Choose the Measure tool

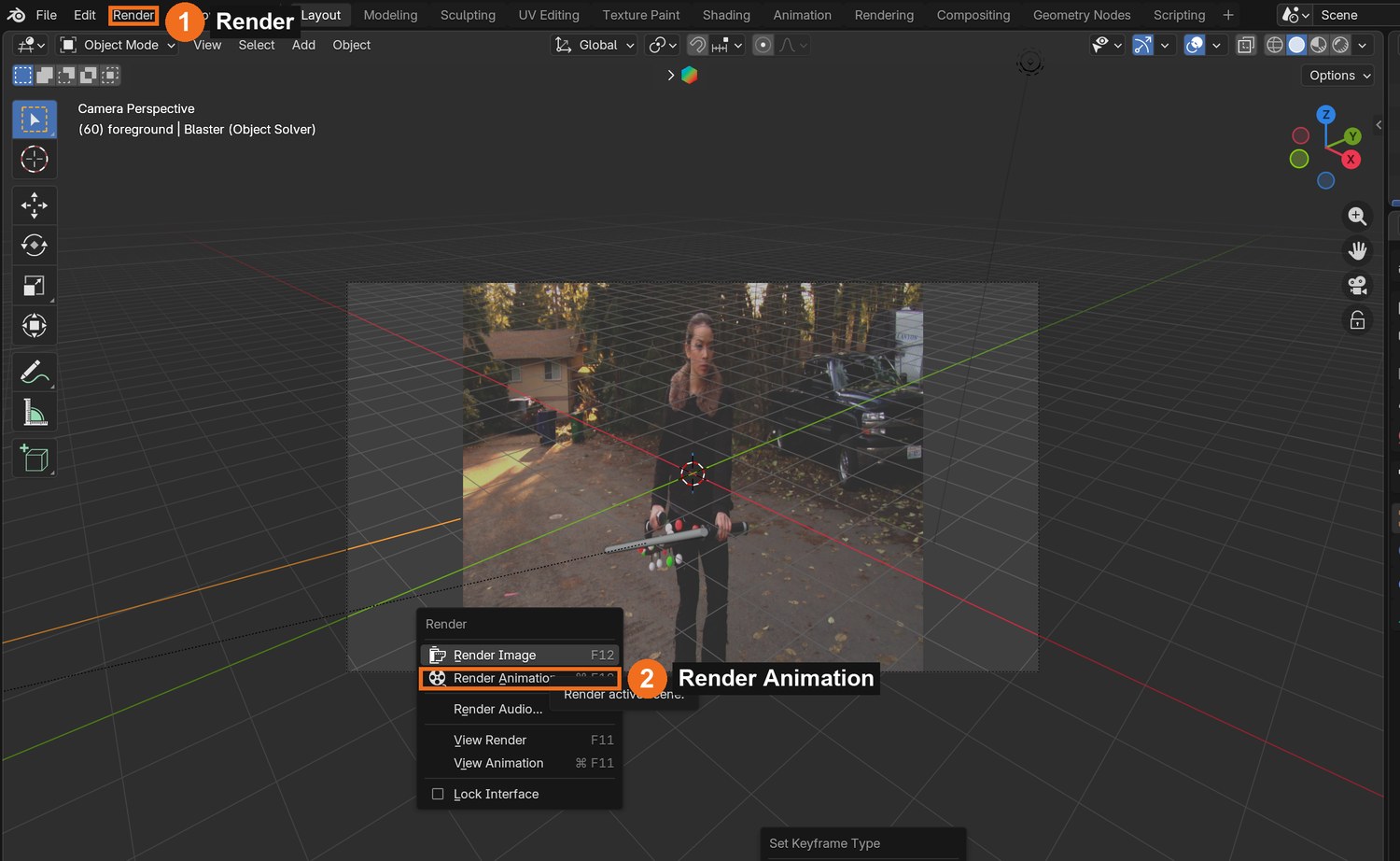click(x=35, y=412)
